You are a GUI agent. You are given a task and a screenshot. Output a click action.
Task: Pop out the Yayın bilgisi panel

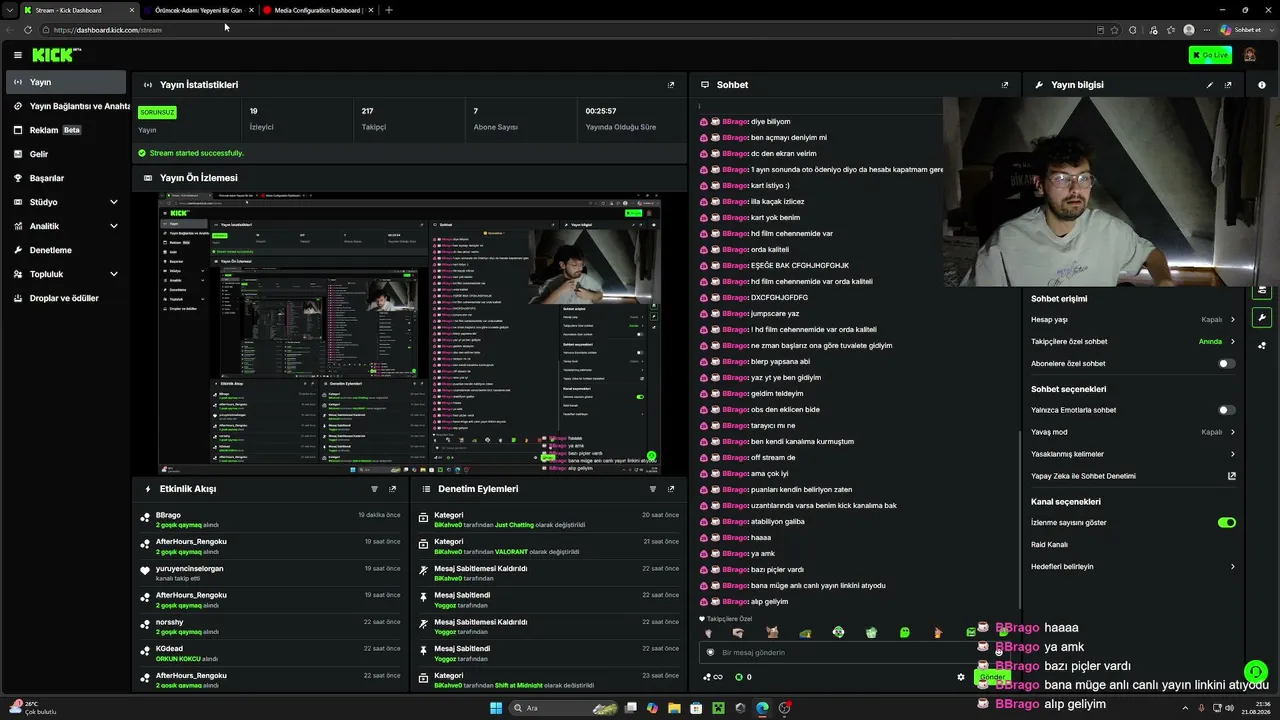1228,85
